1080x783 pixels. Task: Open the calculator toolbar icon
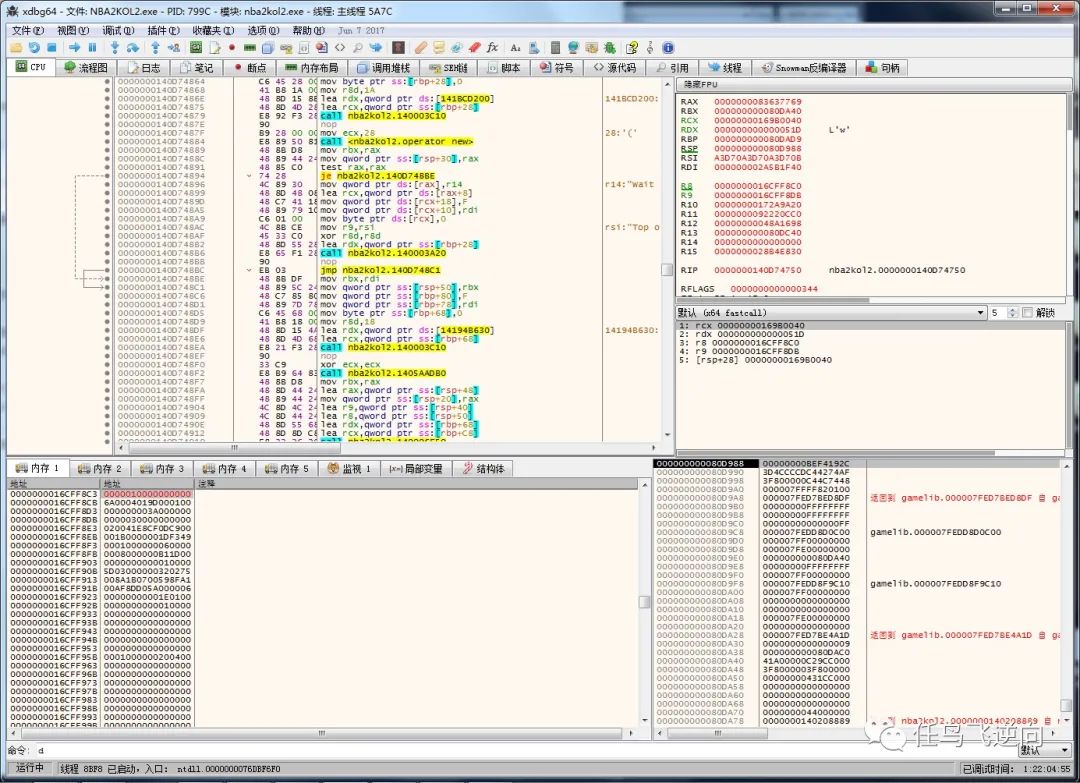pyautogui.click(x=556, y=47)
